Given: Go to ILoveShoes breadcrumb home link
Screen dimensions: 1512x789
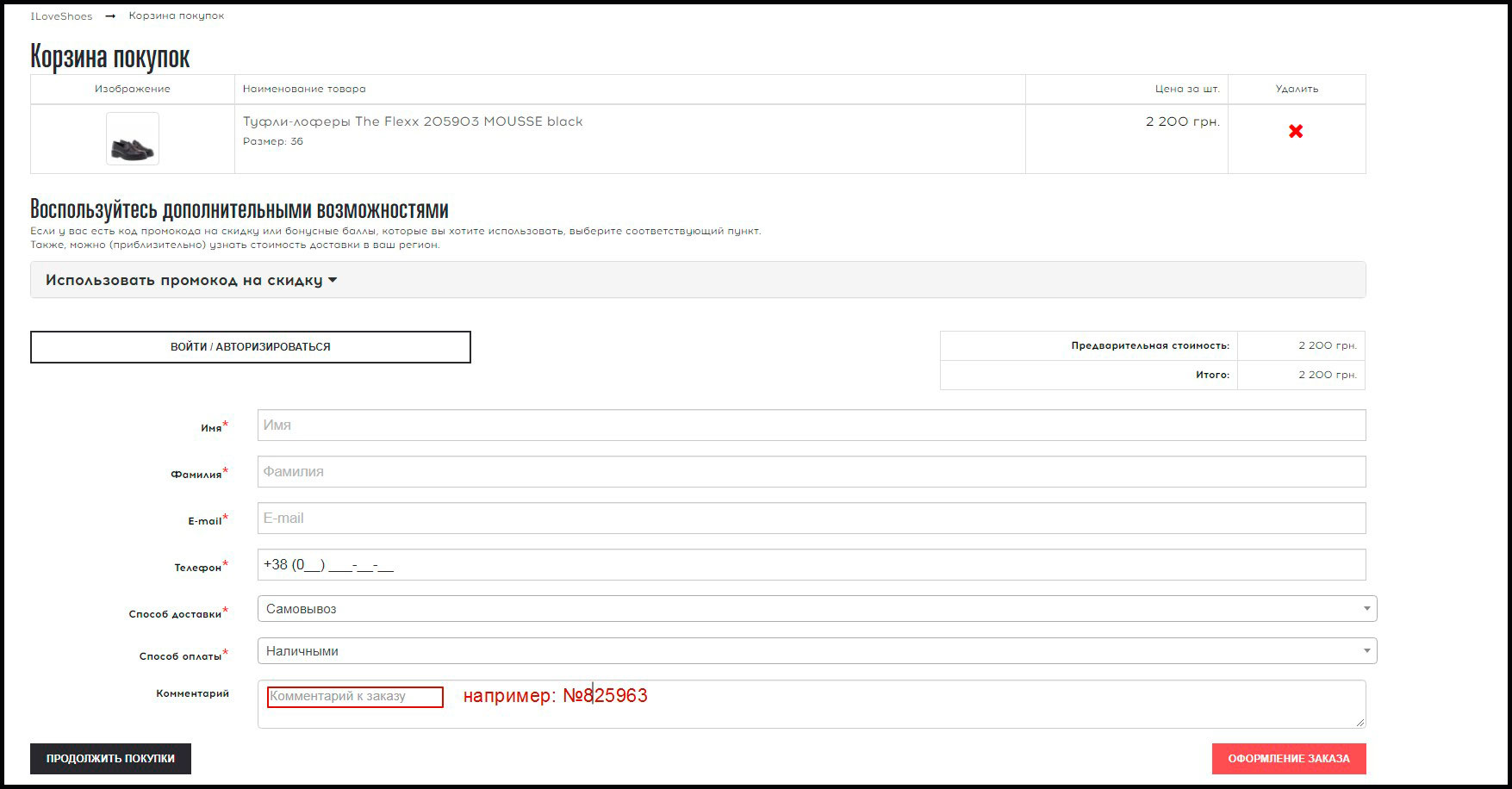Looking at the screenshot, I should 61,16.
